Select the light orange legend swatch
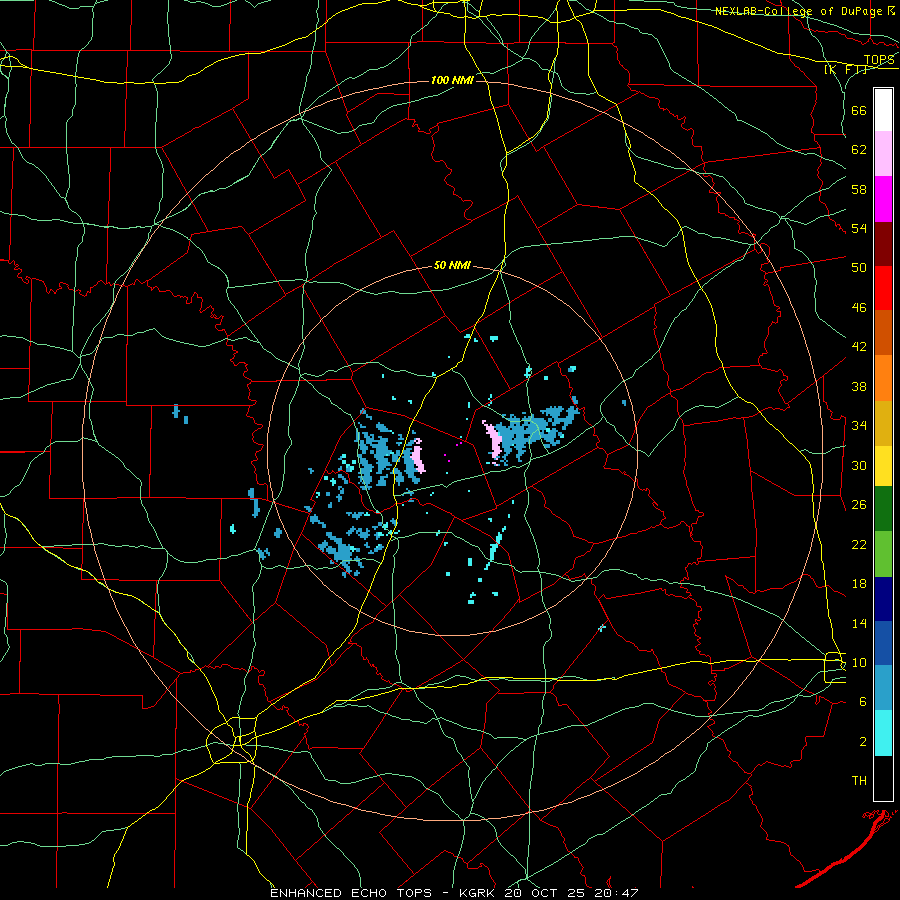 coord(883,378)
